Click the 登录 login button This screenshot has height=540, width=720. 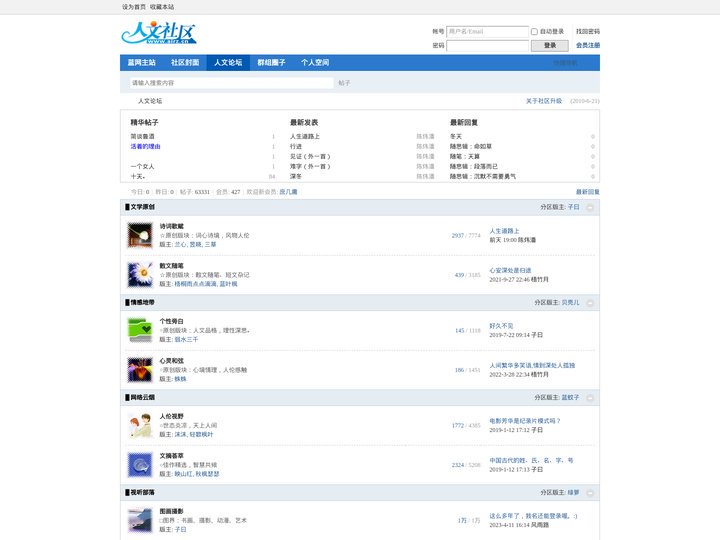coord(550,45)
